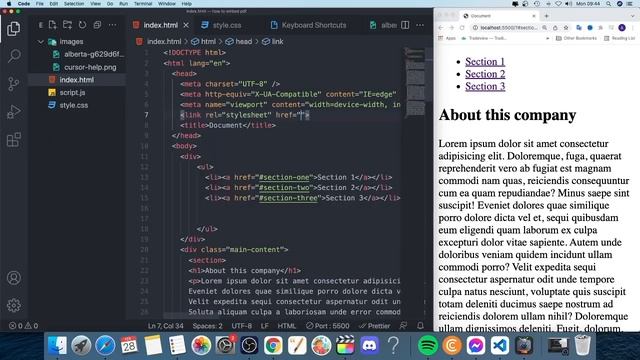Open Other Bookmarks folder in browser

point(576,38)
